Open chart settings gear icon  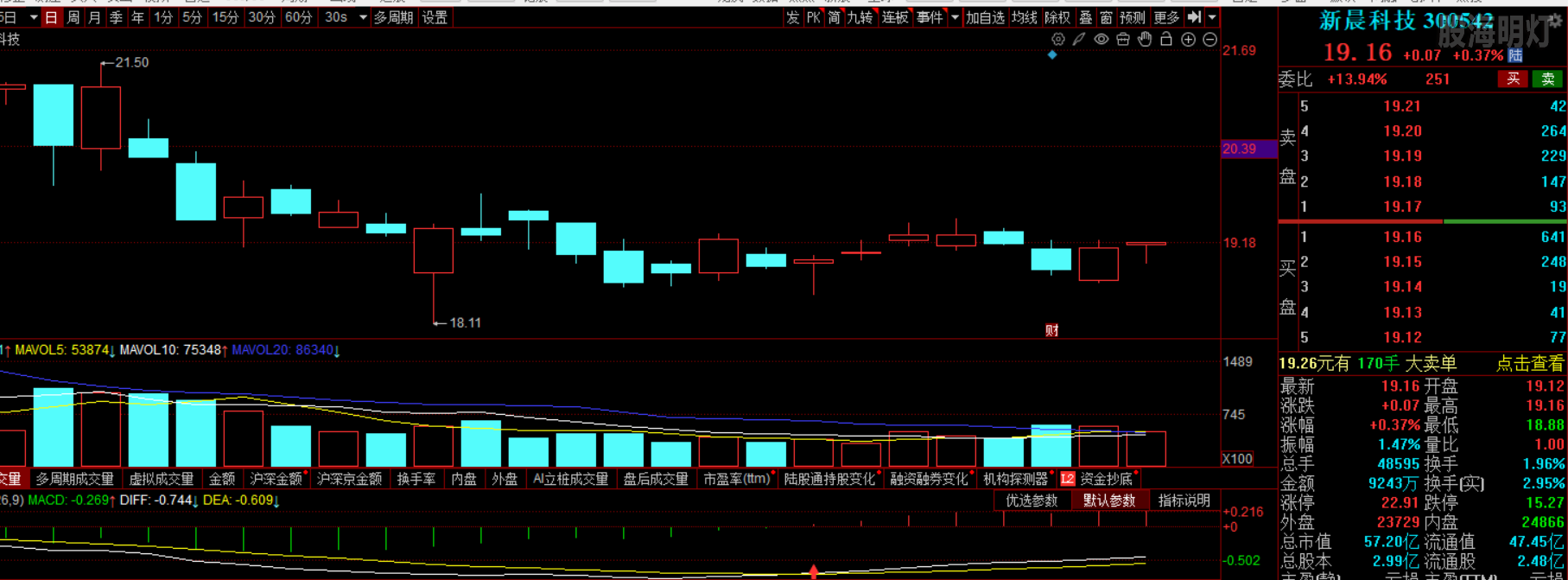(x=1057, y=40)
